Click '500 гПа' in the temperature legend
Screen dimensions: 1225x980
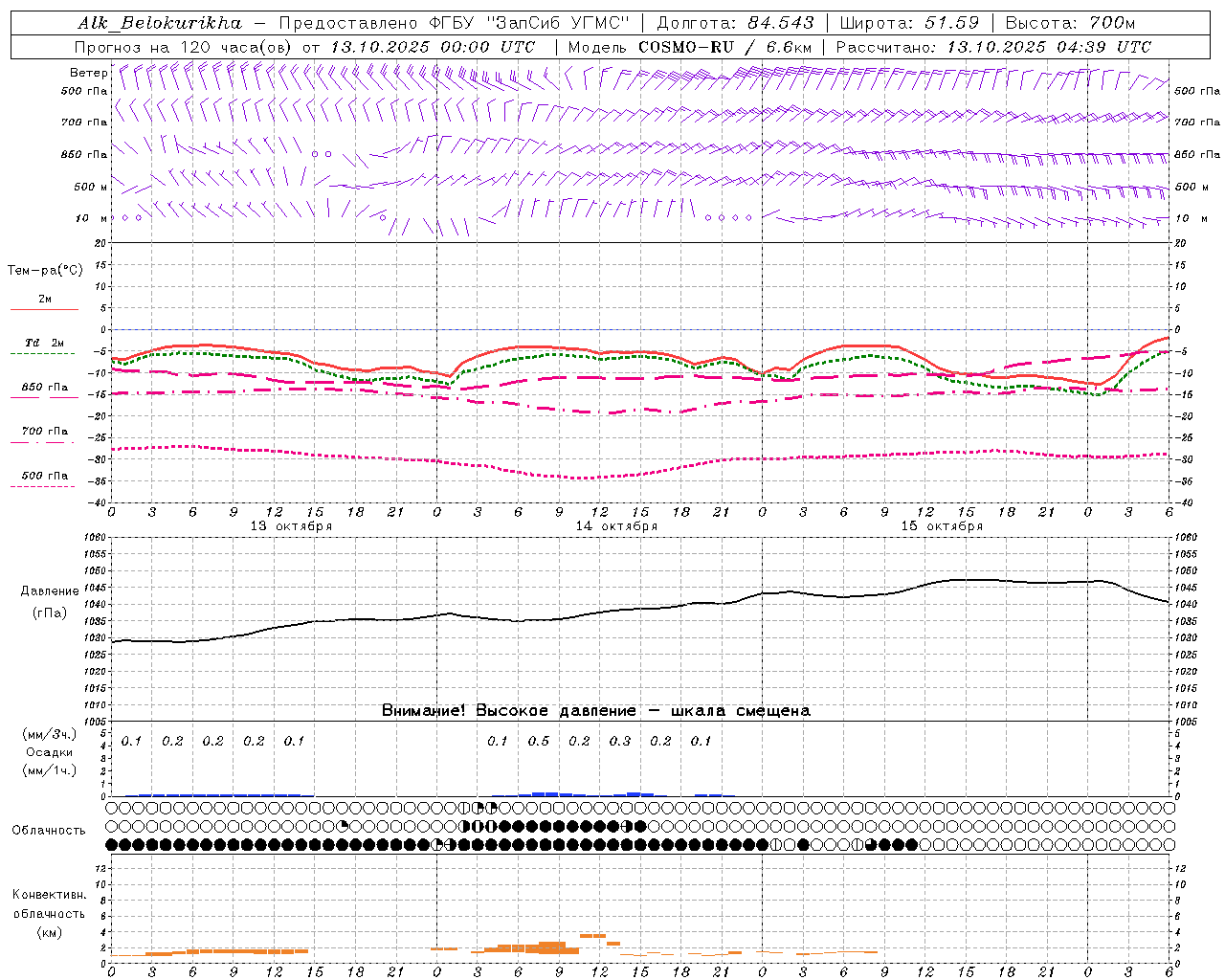tap(45, 476)
